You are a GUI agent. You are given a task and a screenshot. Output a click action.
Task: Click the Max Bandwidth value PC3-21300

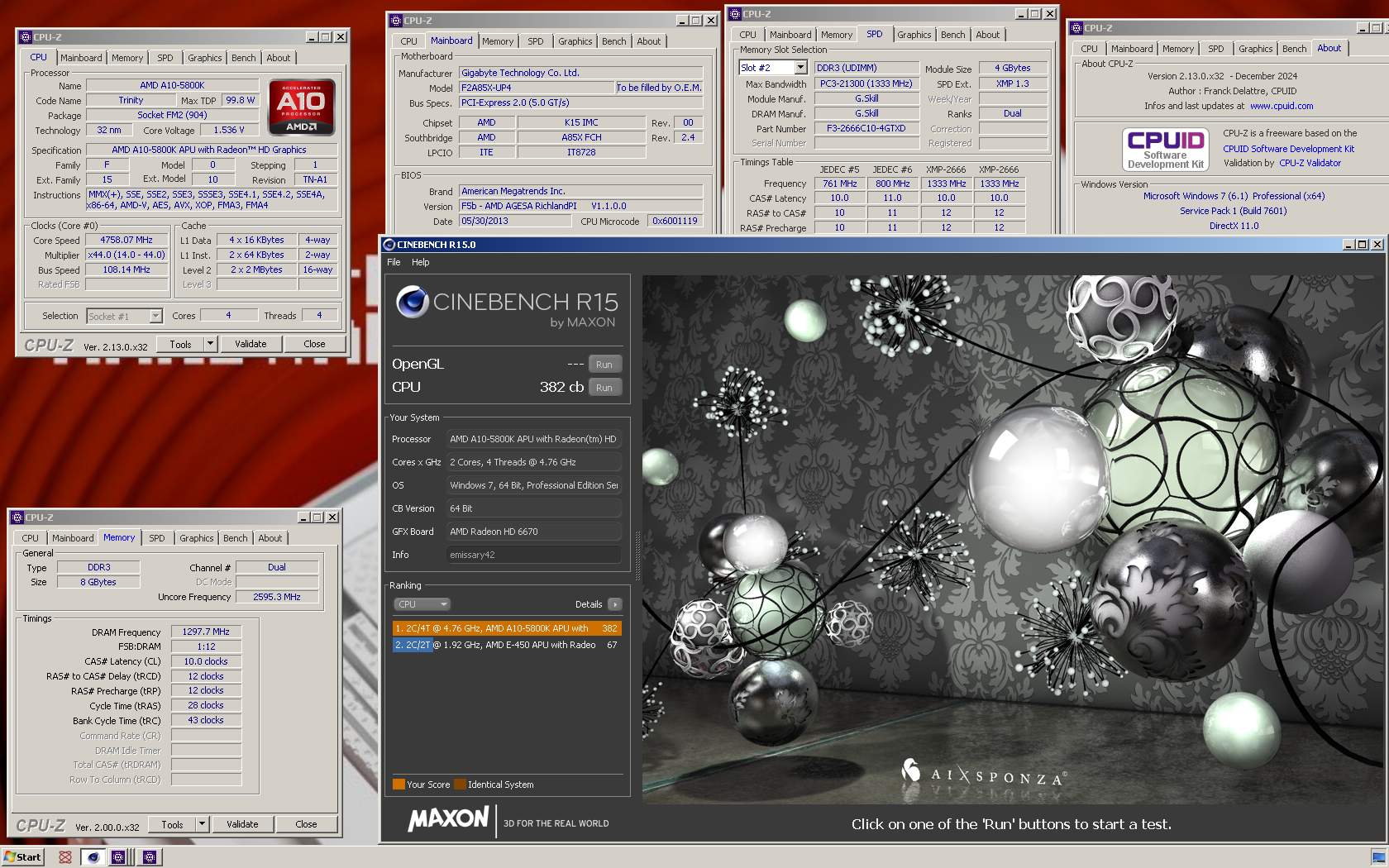coord(866,83)
